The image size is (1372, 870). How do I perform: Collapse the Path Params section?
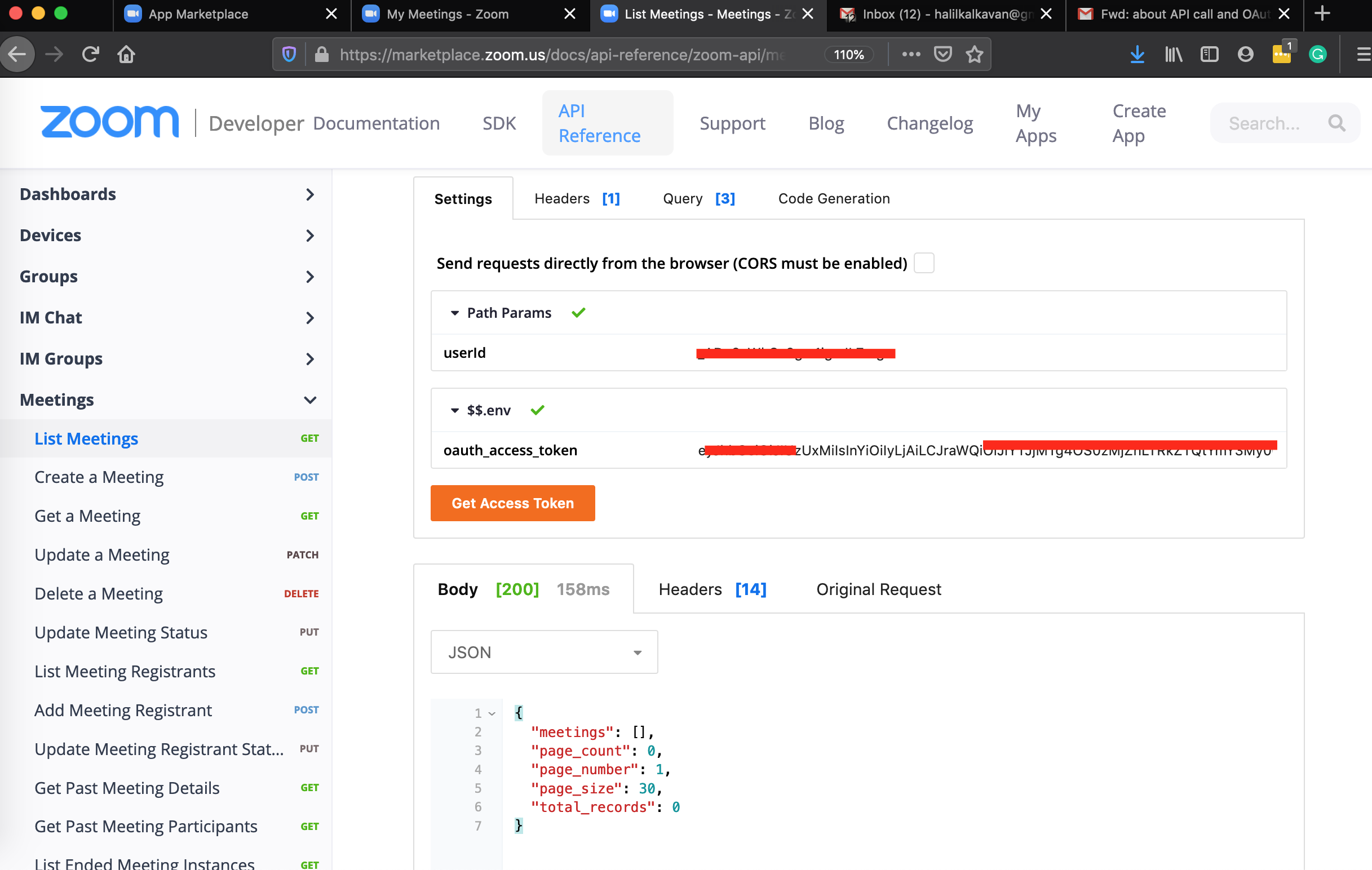tap(455, 313)
